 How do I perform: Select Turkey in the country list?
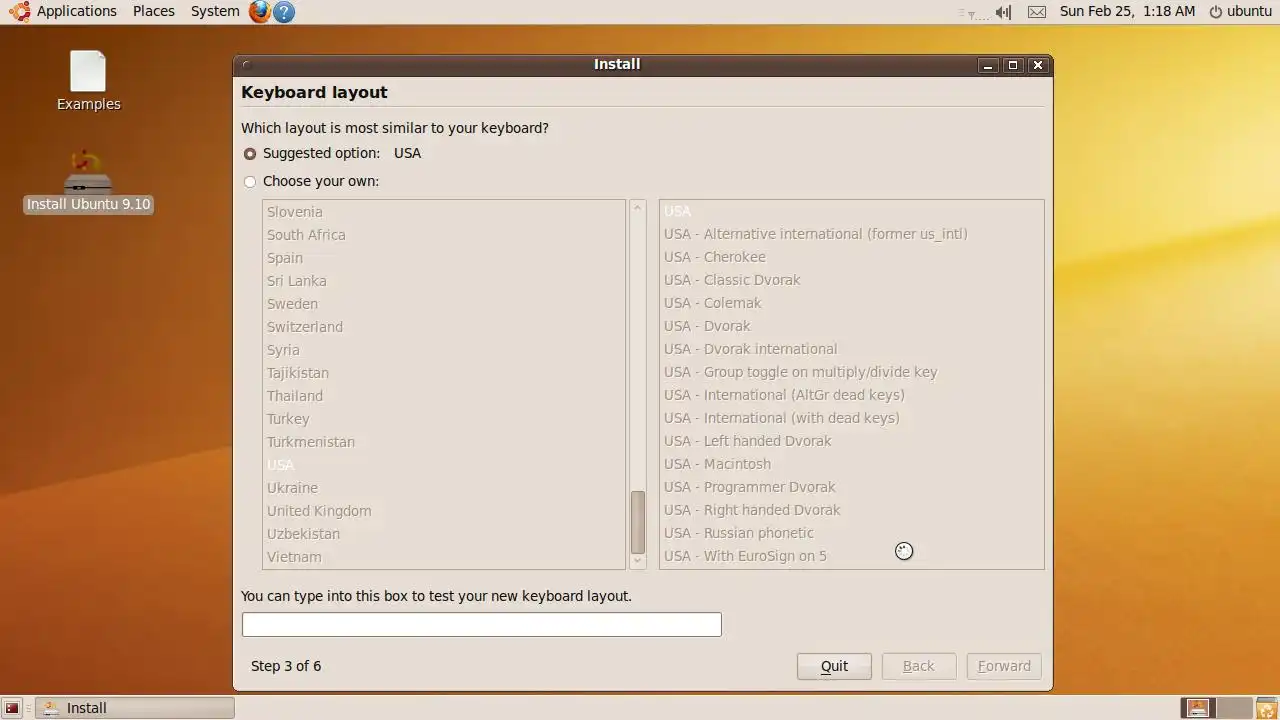point(444,419)
